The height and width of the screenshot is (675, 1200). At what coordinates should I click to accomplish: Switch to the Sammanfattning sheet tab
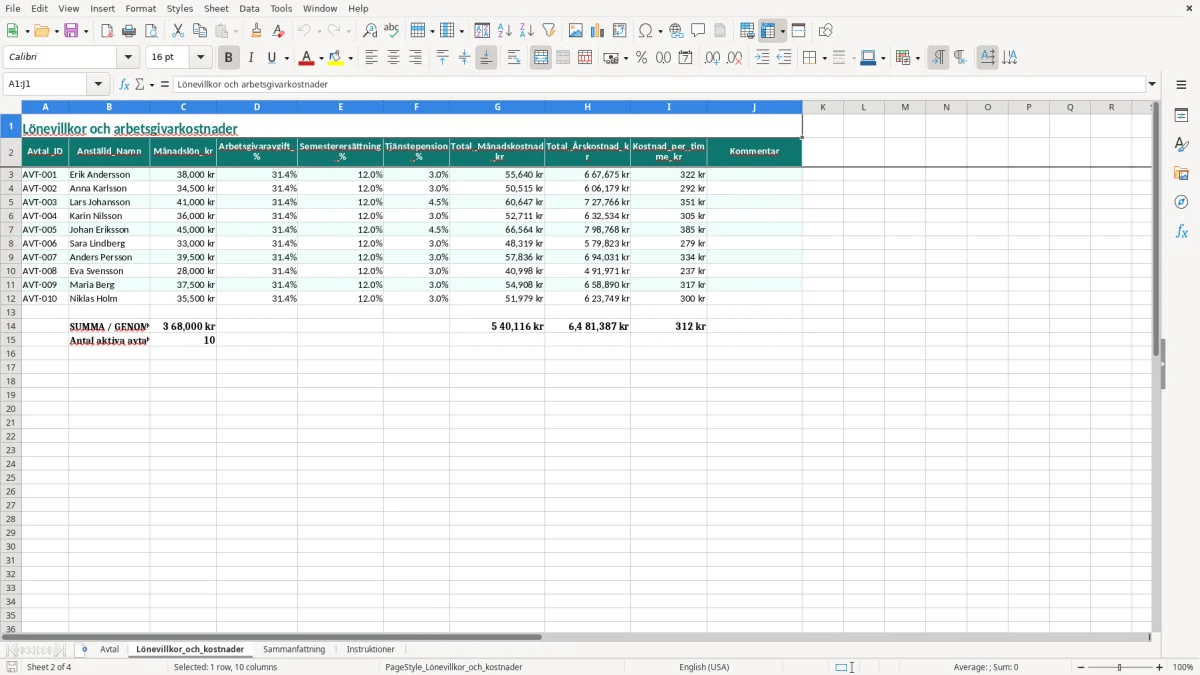pyautogui.click(x=294, y=649)
